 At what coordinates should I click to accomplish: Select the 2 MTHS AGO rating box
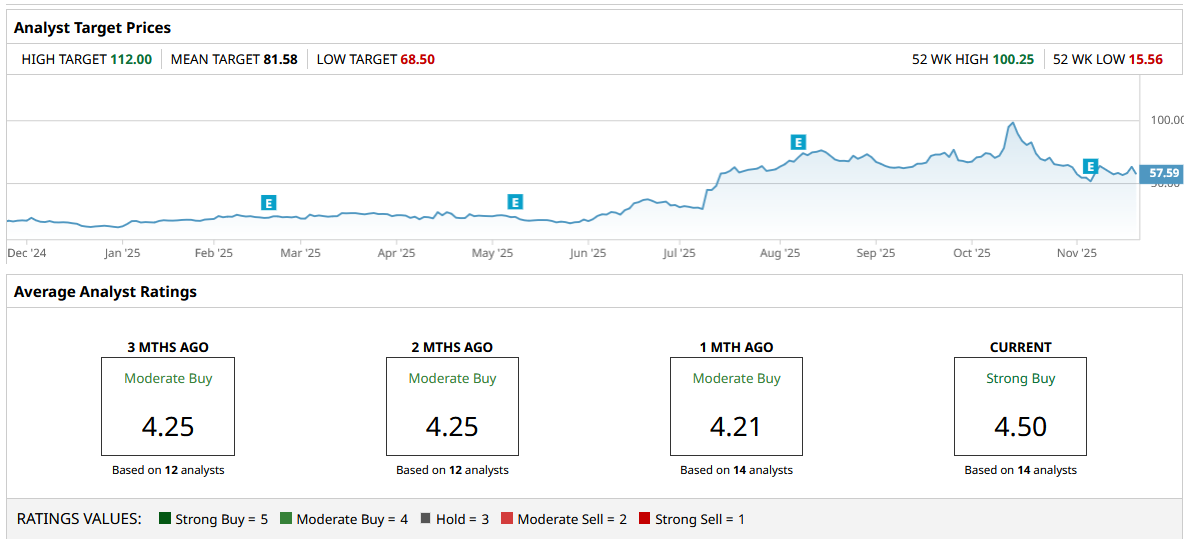pos(452,406)
